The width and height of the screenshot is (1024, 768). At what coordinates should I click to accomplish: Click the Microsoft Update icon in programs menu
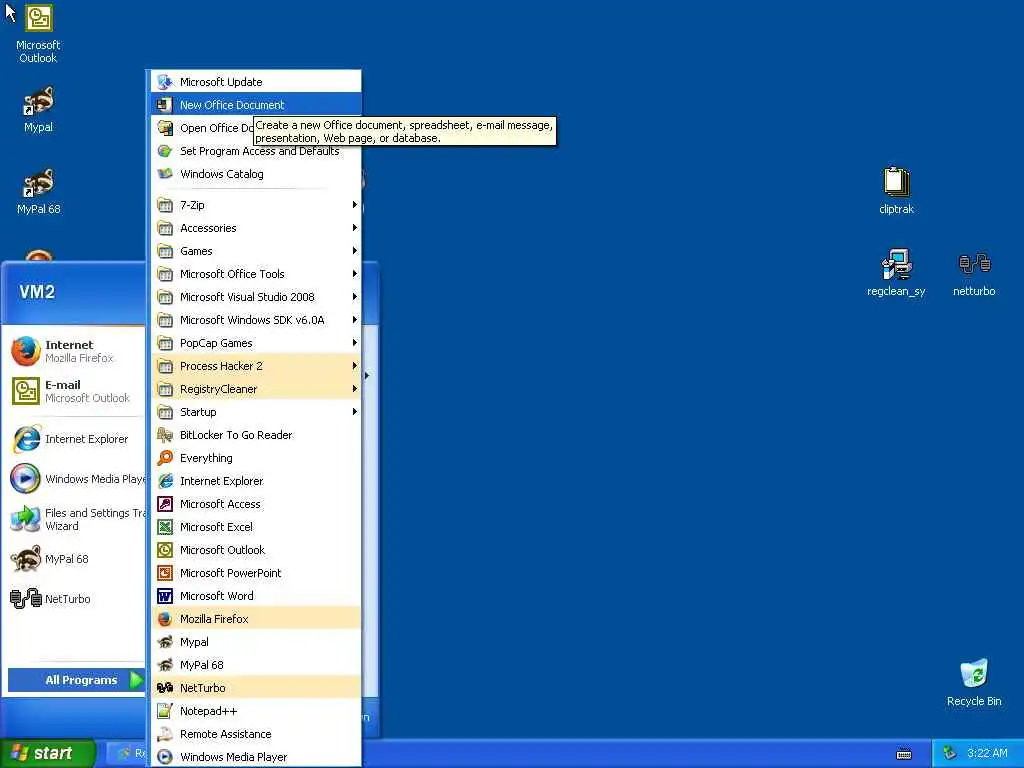click(165, 82)
